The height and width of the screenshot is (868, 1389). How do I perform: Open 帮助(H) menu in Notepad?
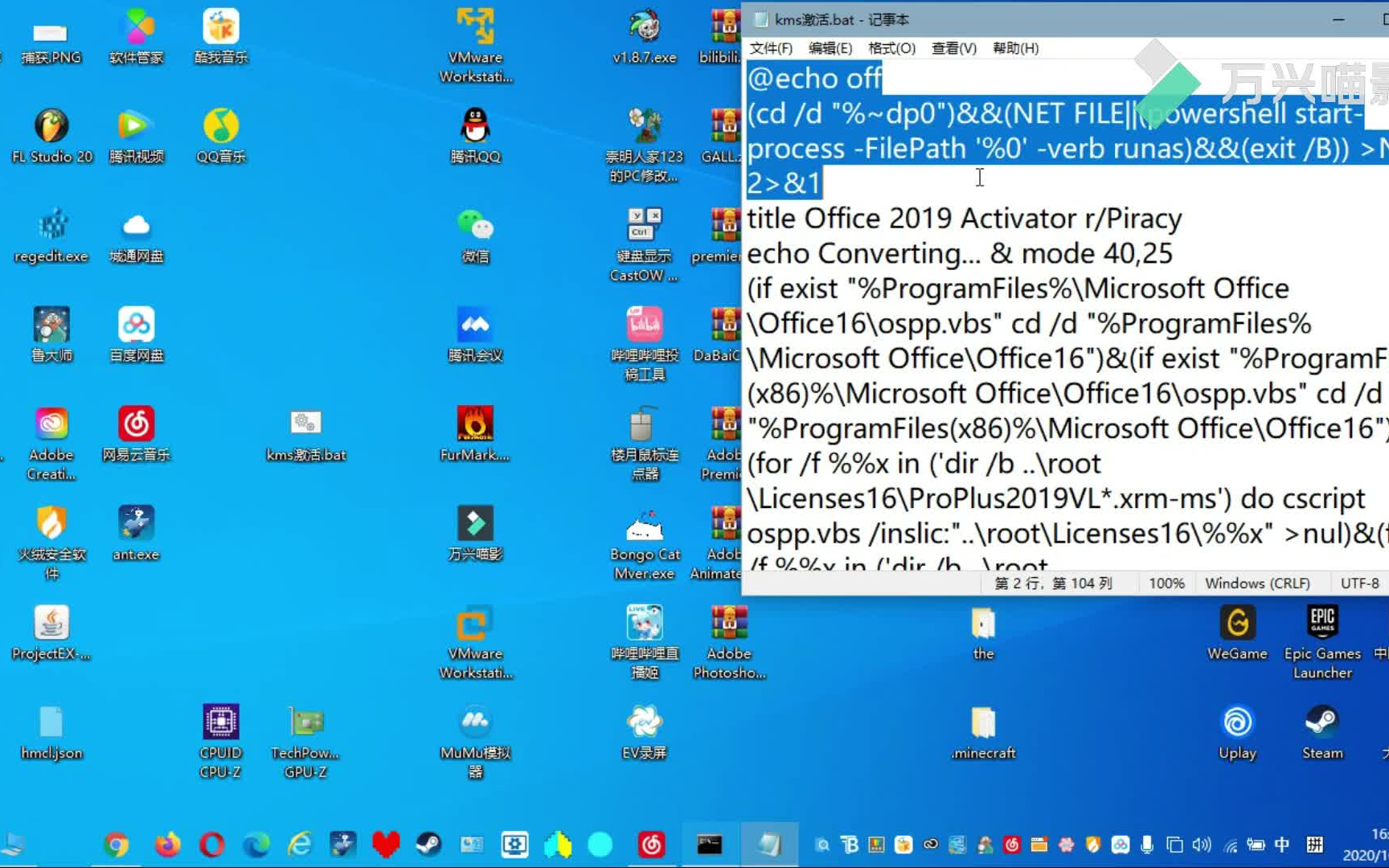pyautogui.click(x=1015, y=48)
